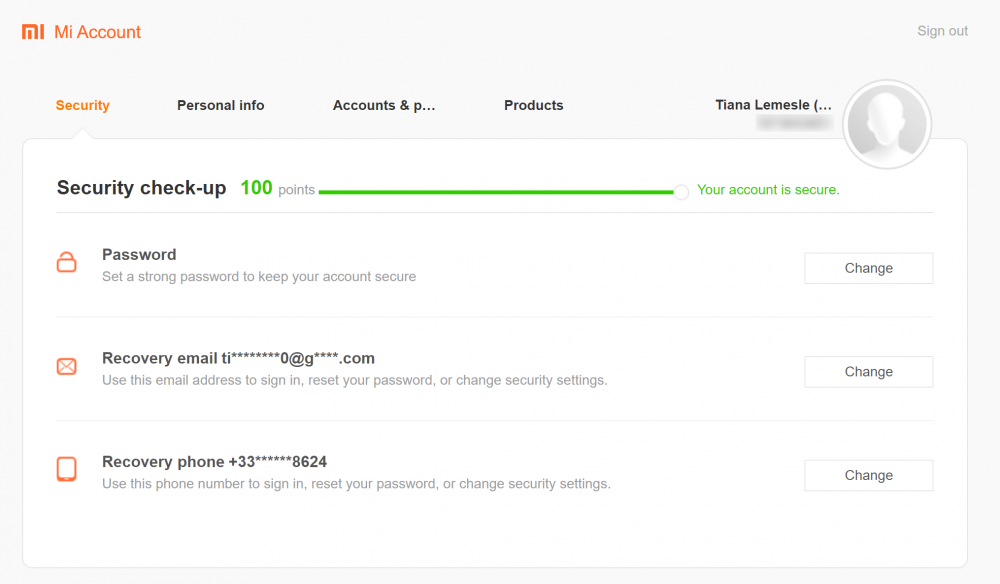
Task: Open the Personal info tab
Action: tap(220, 105)
